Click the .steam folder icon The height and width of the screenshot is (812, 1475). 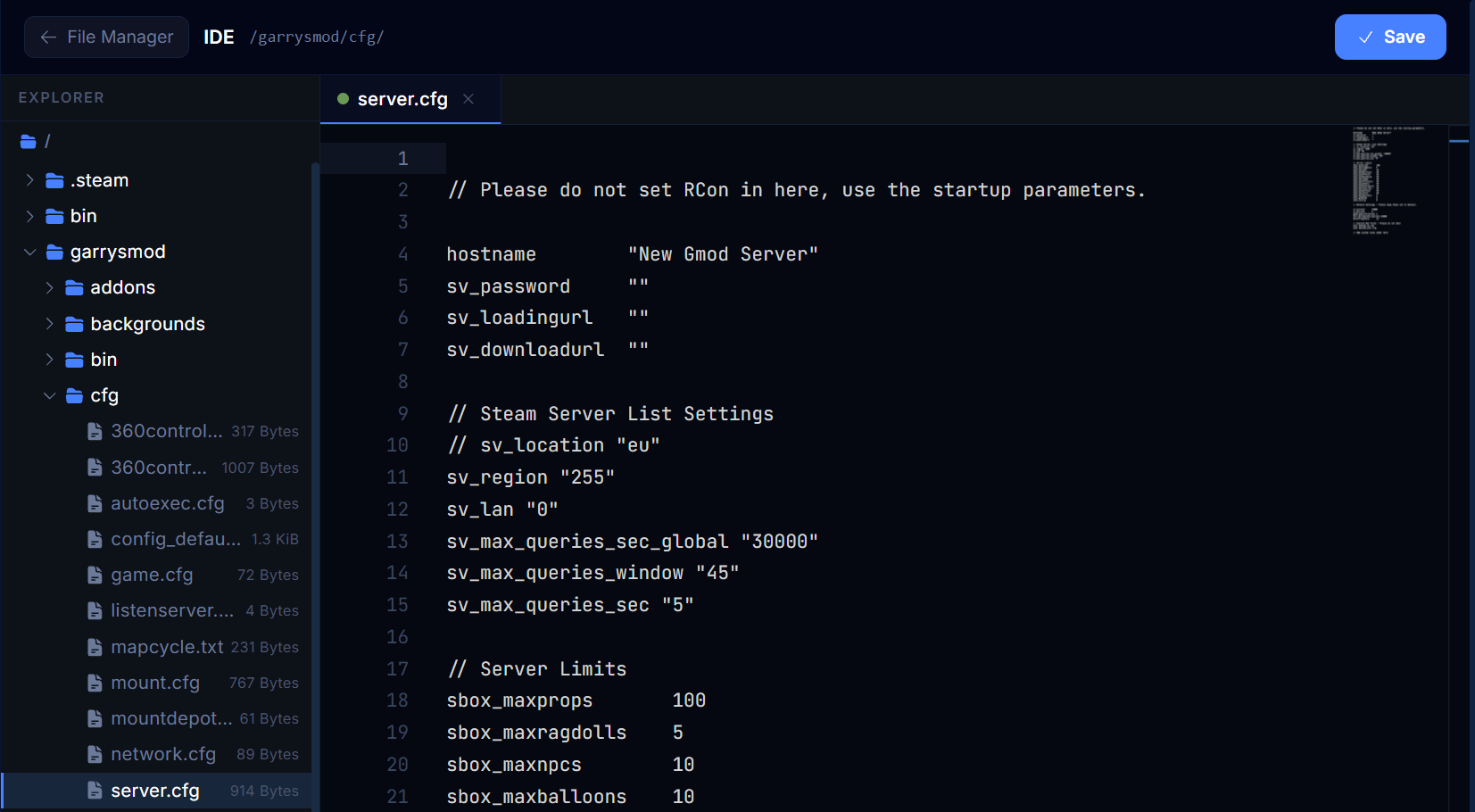(54, 180)
